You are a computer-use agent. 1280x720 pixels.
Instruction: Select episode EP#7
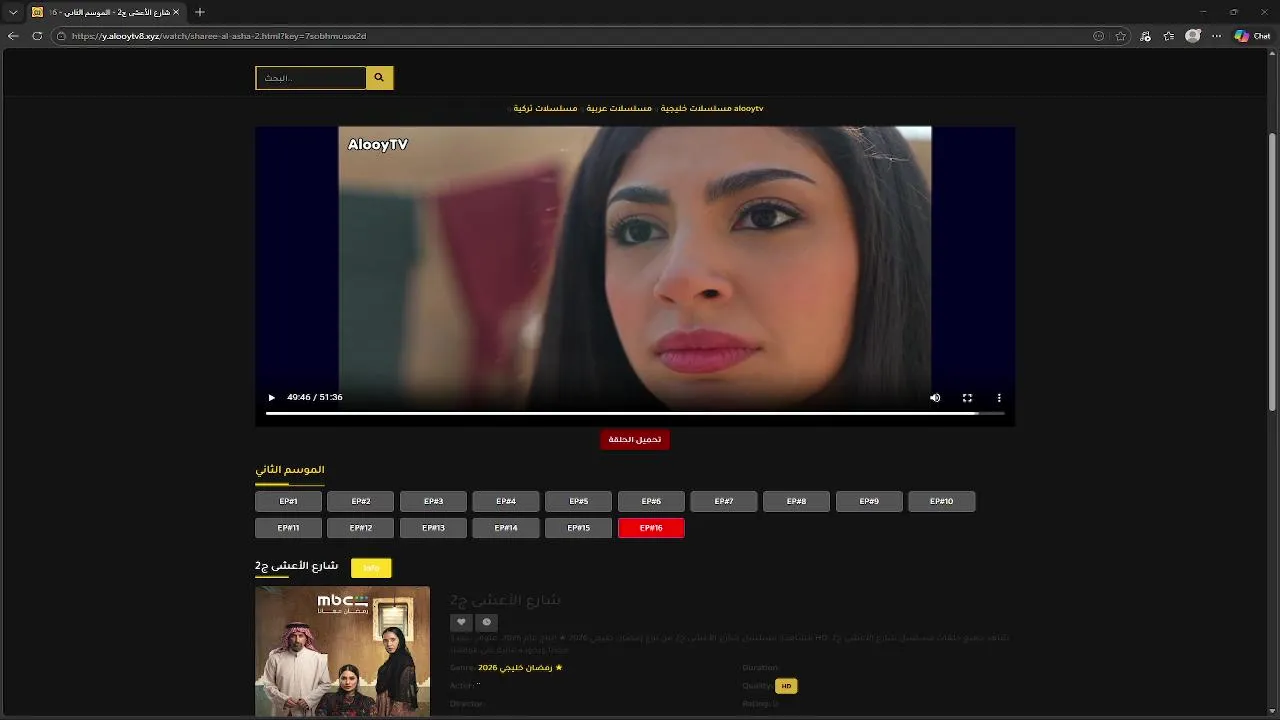click(724, 501)
